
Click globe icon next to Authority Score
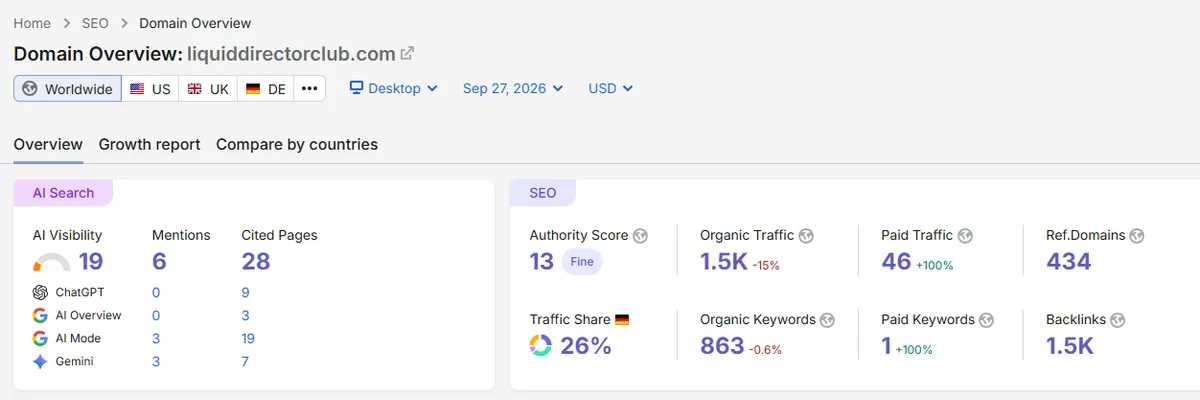tap(641, 236)
